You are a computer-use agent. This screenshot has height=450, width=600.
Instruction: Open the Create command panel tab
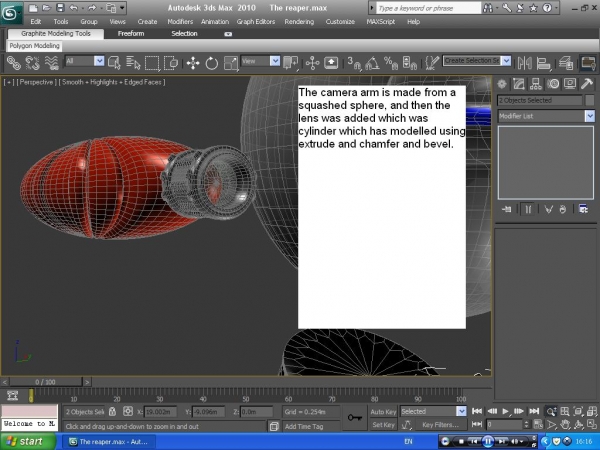pyautogui.click(x=502, y=84)
